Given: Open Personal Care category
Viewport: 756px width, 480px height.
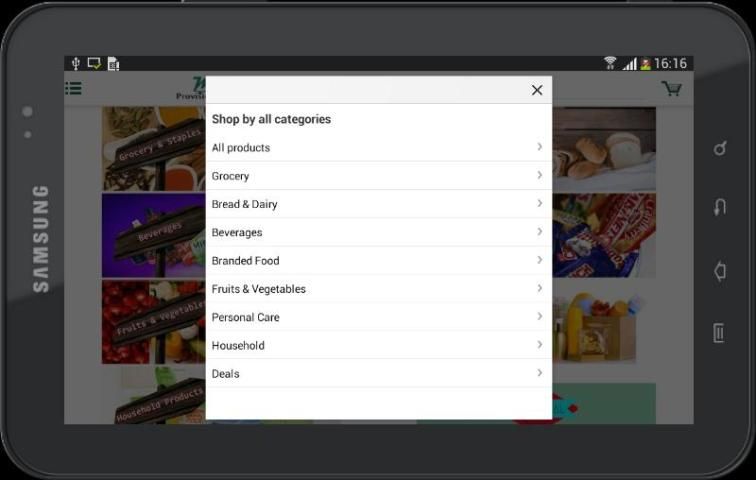Looking at the screenshot, I should pyautogui.click(x=245, y=317).
